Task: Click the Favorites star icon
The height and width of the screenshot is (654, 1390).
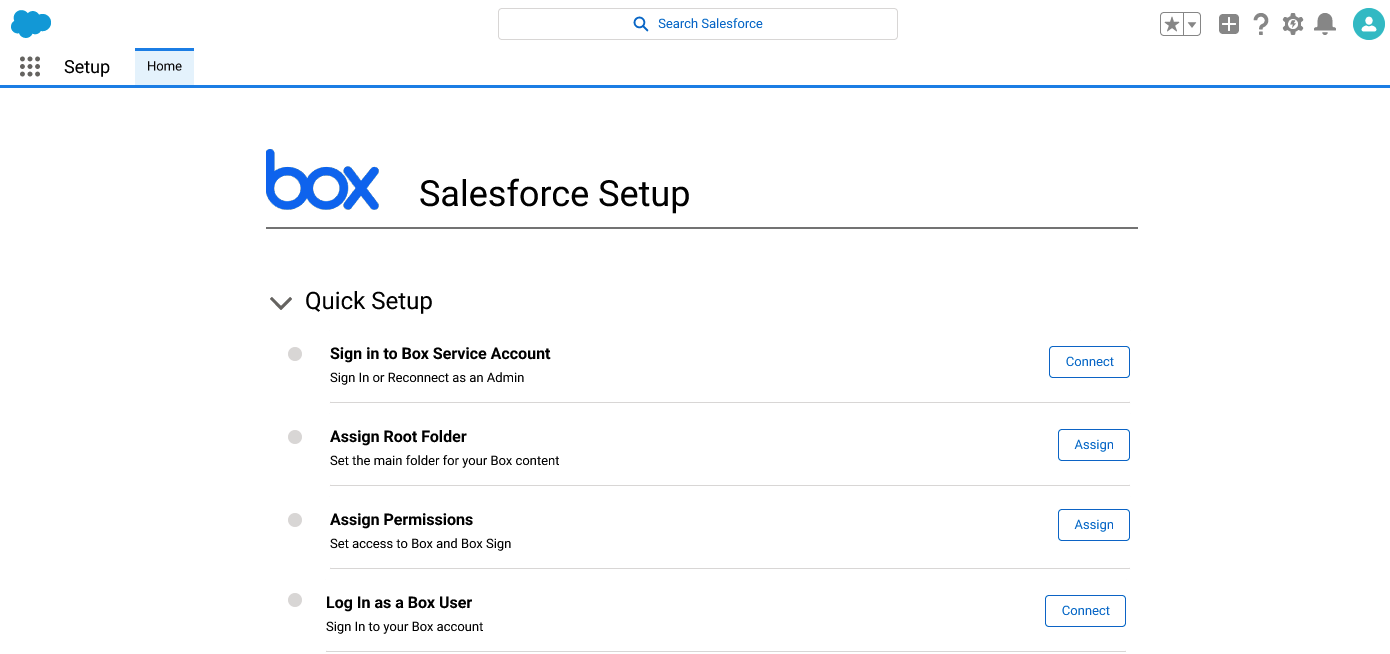Action: (x=1171, y=24)
